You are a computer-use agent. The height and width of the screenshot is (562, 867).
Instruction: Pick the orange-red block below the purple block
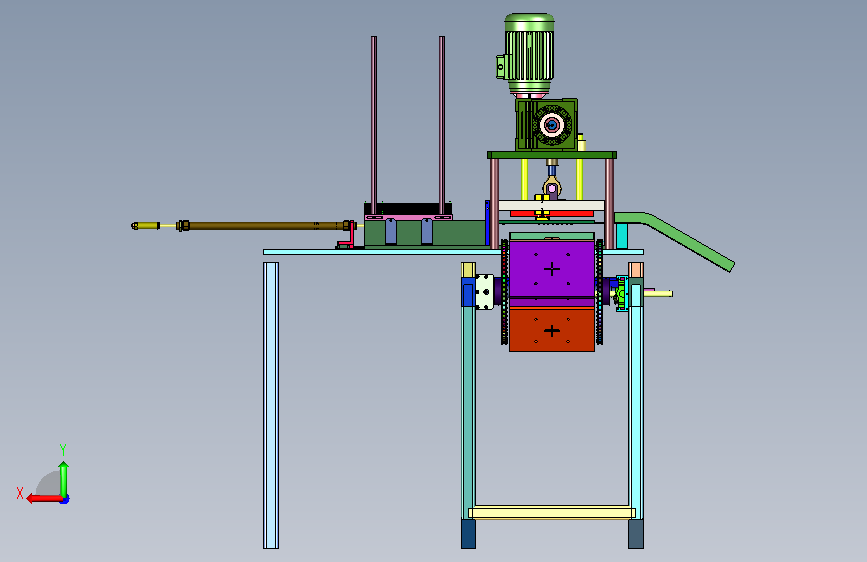552,330
